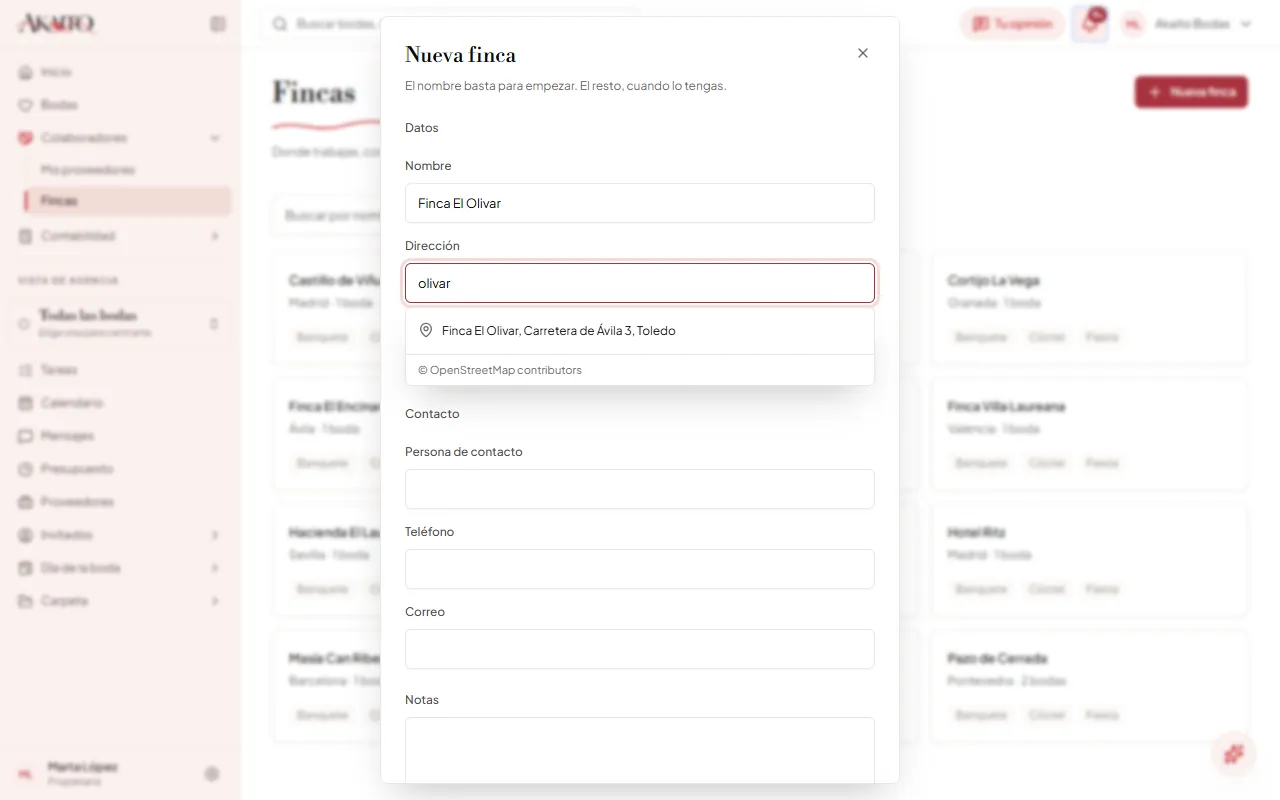
Task: Expand the Comunidad section chevron
Action: (215, 236)
